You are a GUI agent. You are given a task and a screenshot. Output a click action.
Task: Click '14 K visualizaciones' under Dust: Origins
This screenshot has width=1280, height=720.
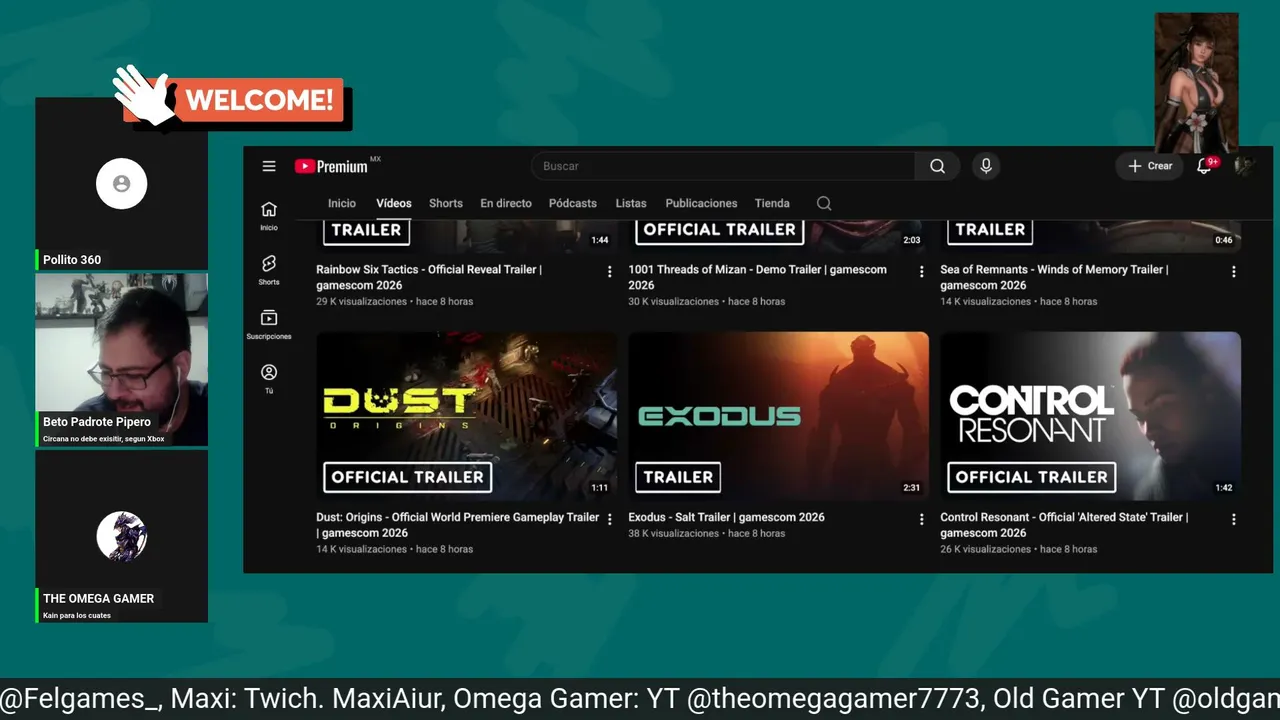tap(361, 549)
